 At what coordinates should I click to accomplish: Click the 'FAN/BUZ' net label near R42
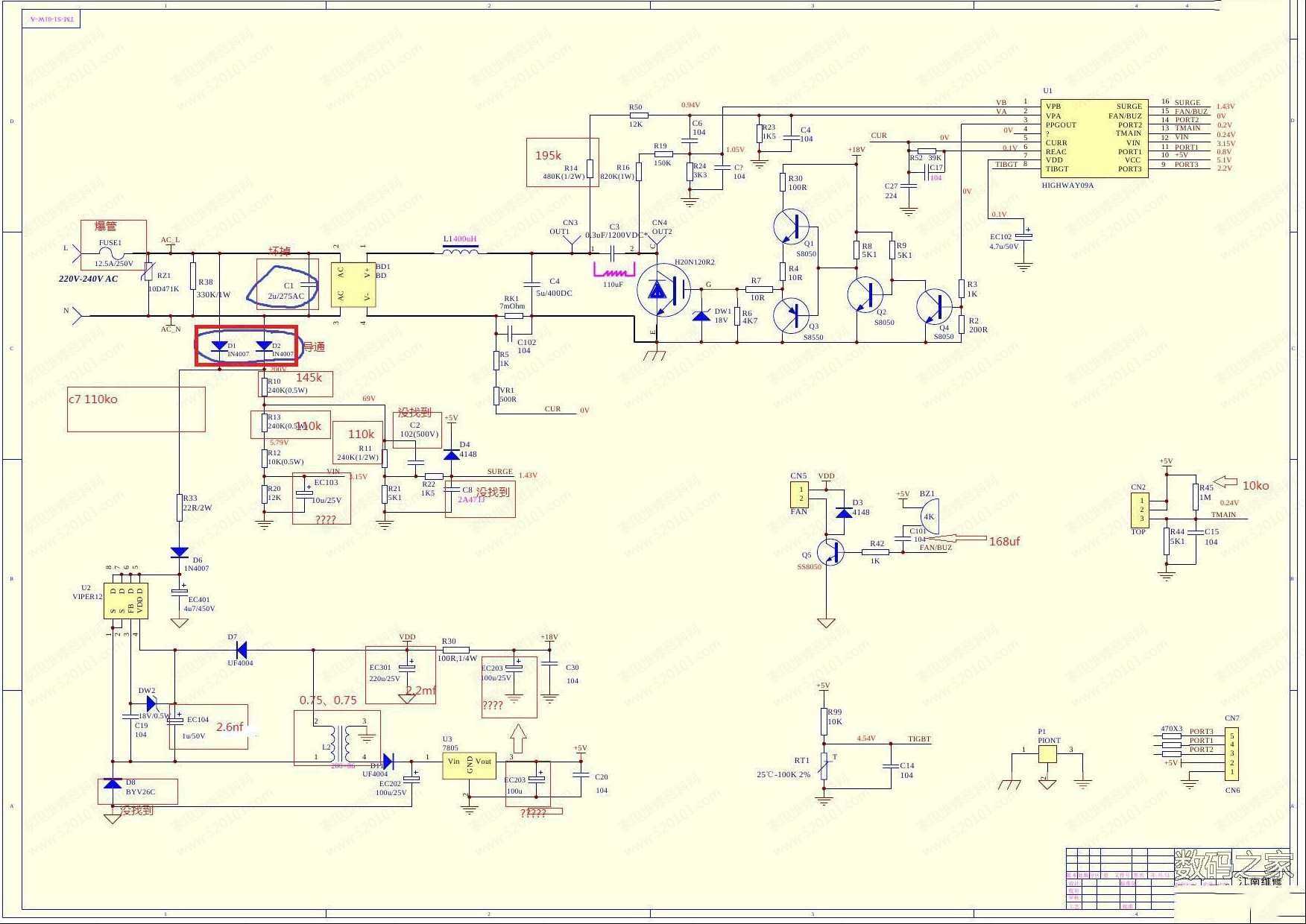[936, 548]
